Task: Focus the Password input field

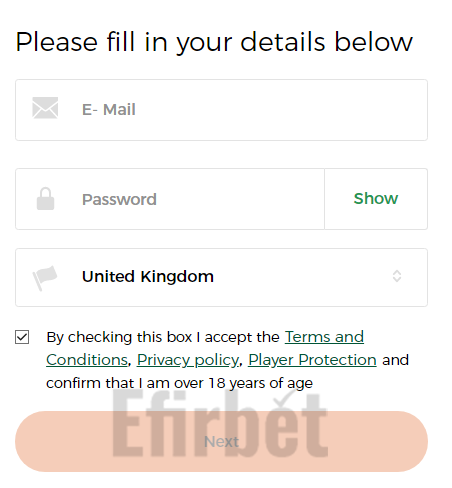Action: pos(170,199)
